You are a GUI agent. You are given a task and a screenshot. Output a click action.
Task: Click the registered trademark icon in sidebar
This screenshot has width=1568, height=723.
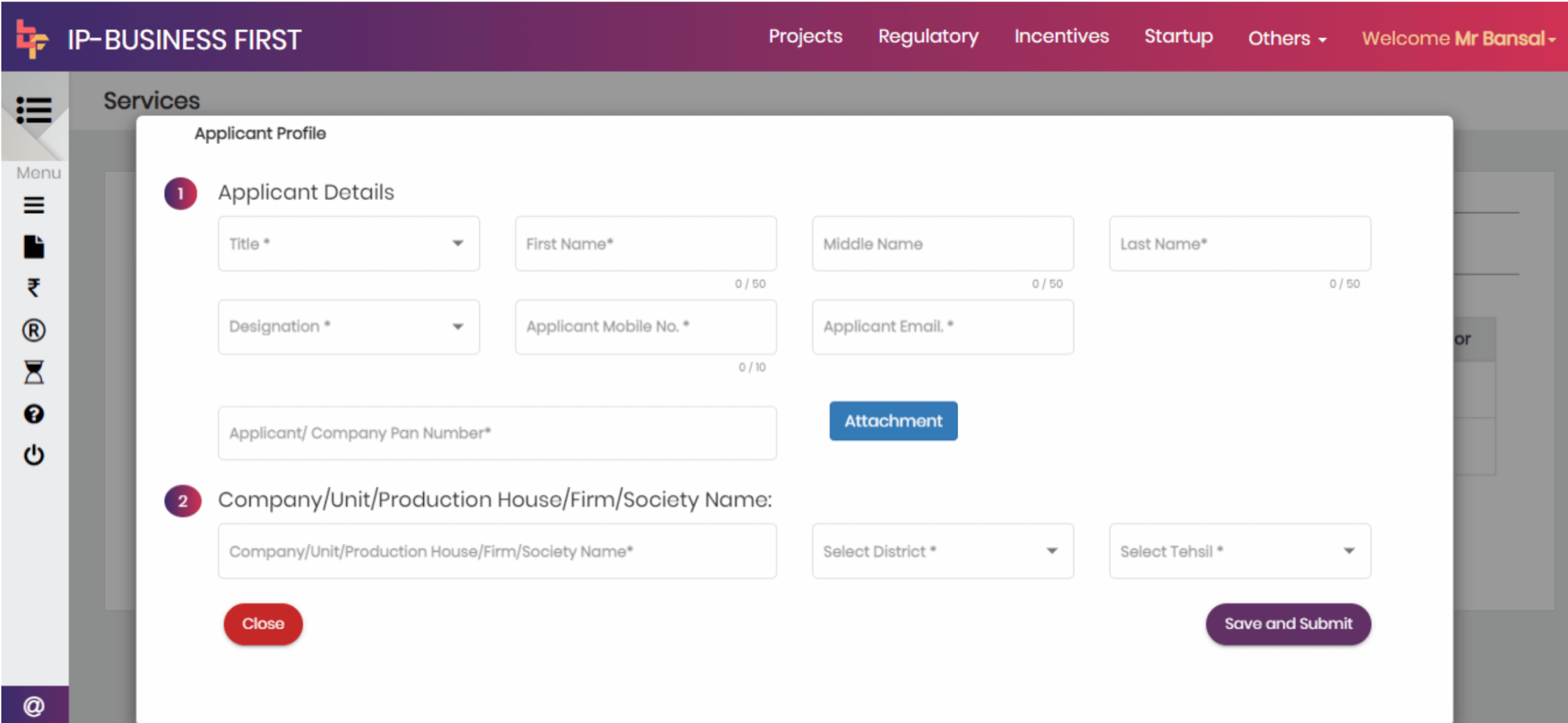34,330
